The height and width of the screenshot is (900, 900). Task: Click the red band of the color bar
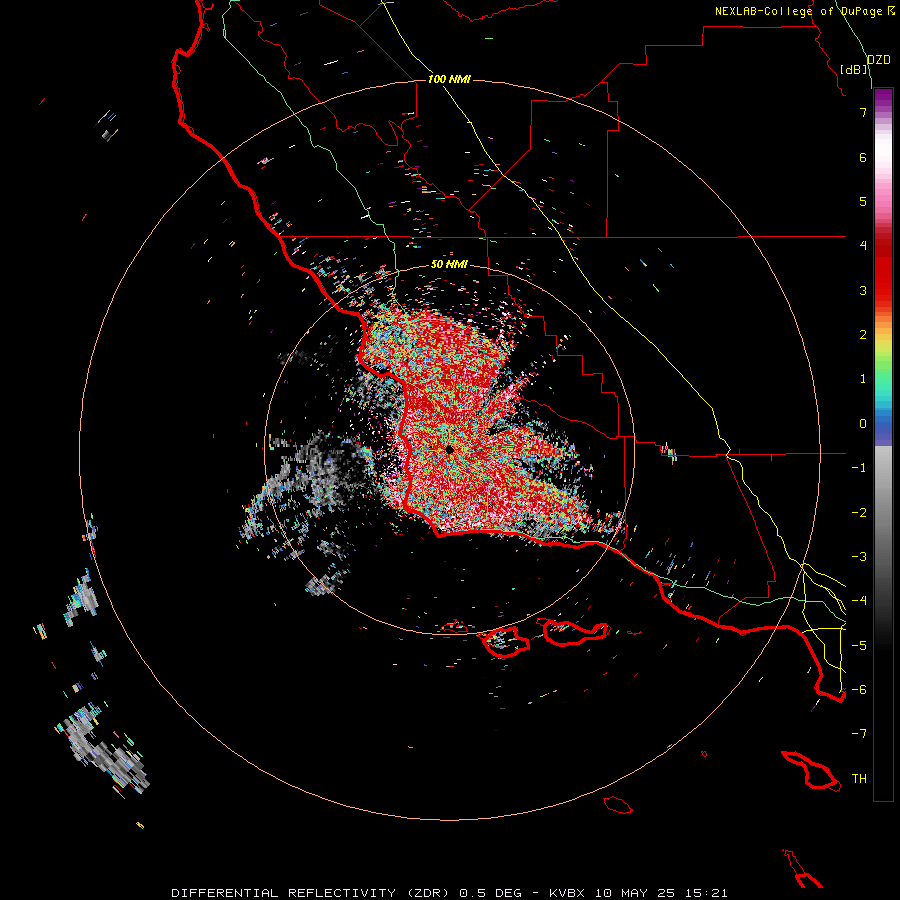[x=883, y=270]
